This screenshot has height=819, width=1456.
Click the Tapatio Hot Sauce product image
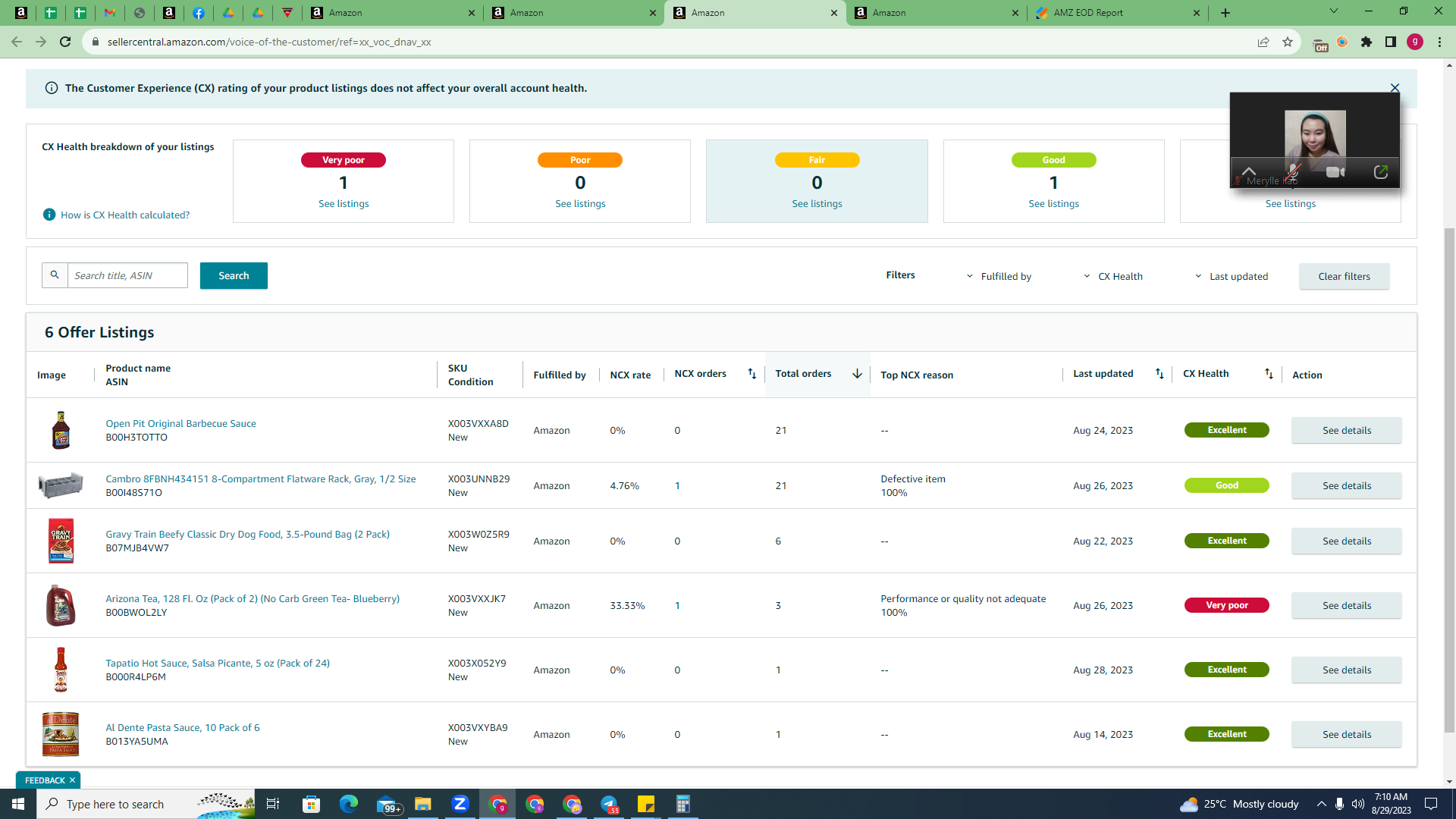pyautogui.click(x=61, y=670)
